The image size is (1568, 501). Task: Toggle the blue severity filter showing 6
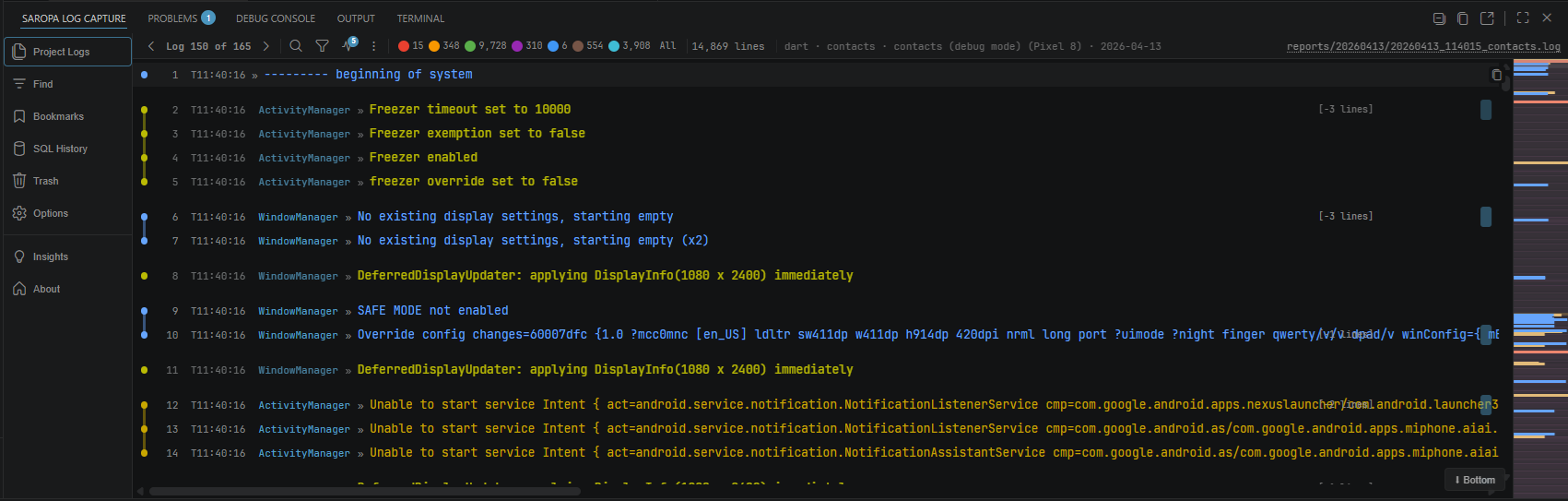click(x=558, y=46)
